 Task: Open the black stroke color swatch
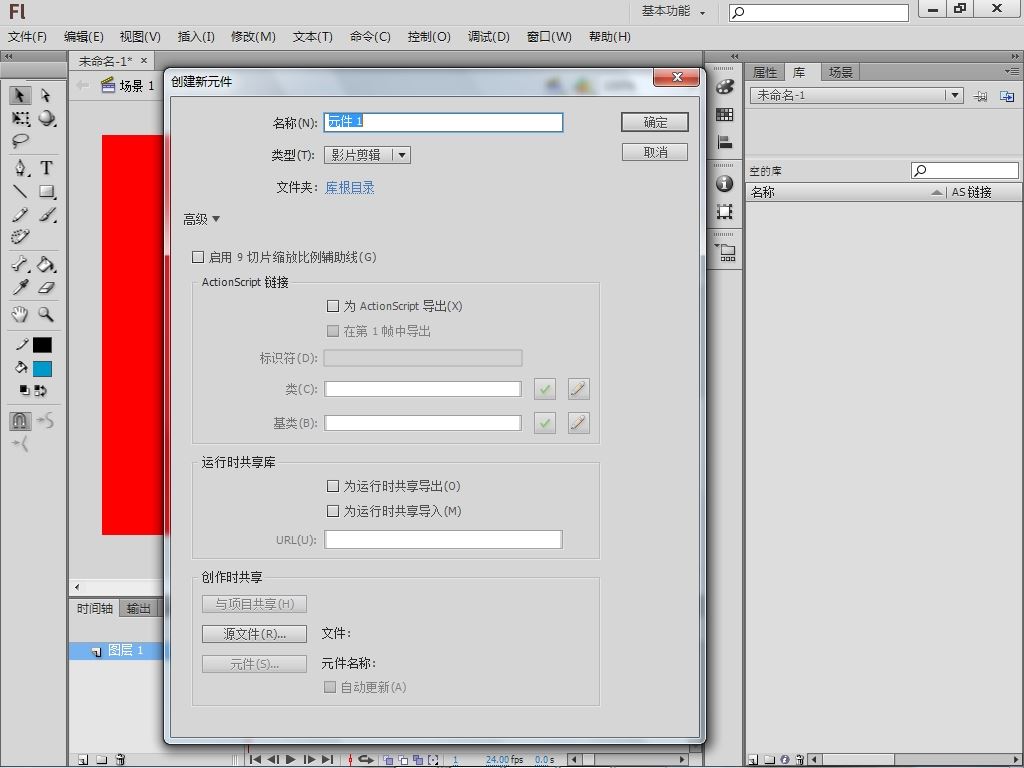point(42,345)
